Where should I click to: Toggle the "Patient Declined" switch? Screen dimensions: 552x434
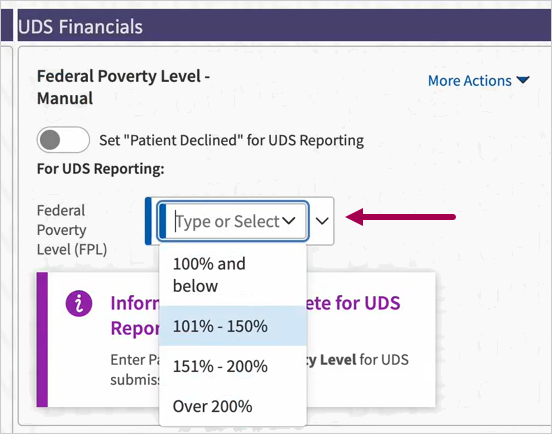pyautogui.click(x=63, y=140)
